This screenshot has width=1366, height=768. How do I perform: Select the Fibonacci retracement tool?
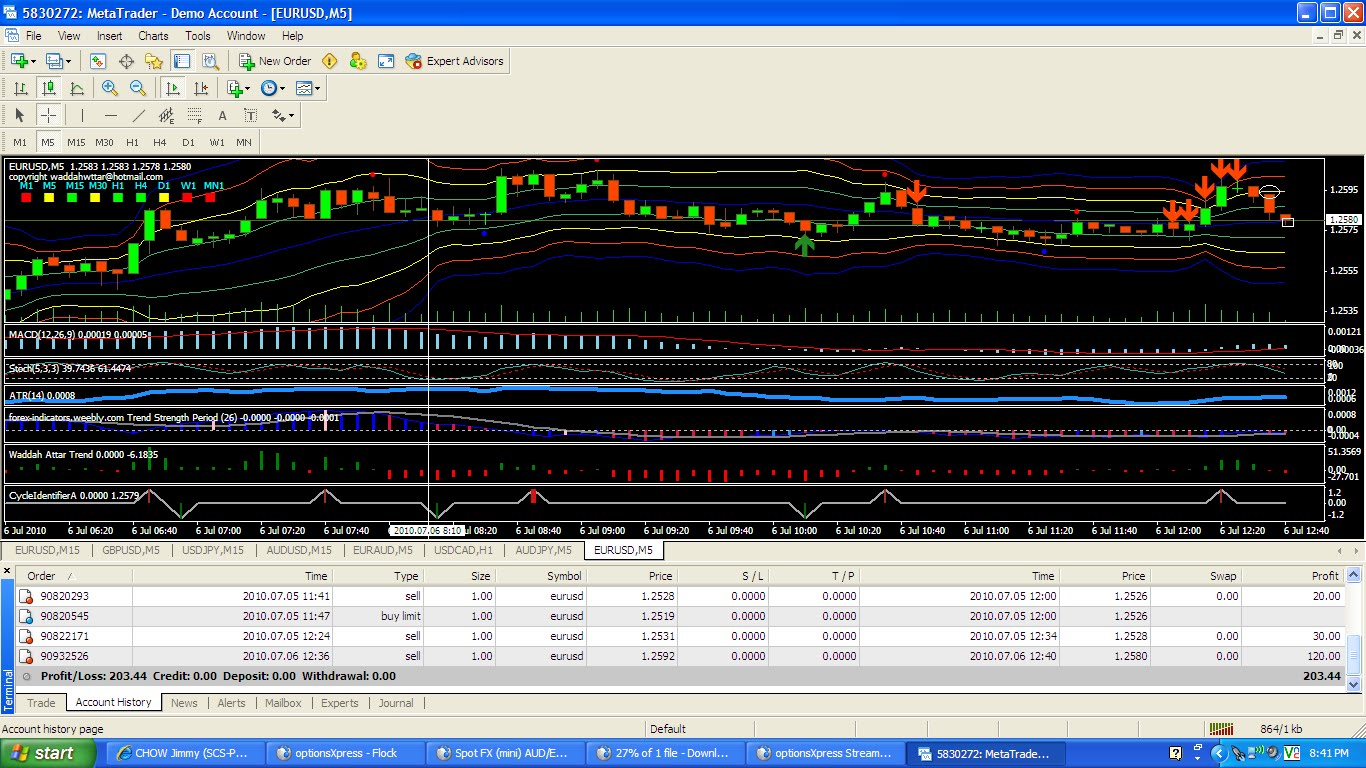tap(195, 115)
